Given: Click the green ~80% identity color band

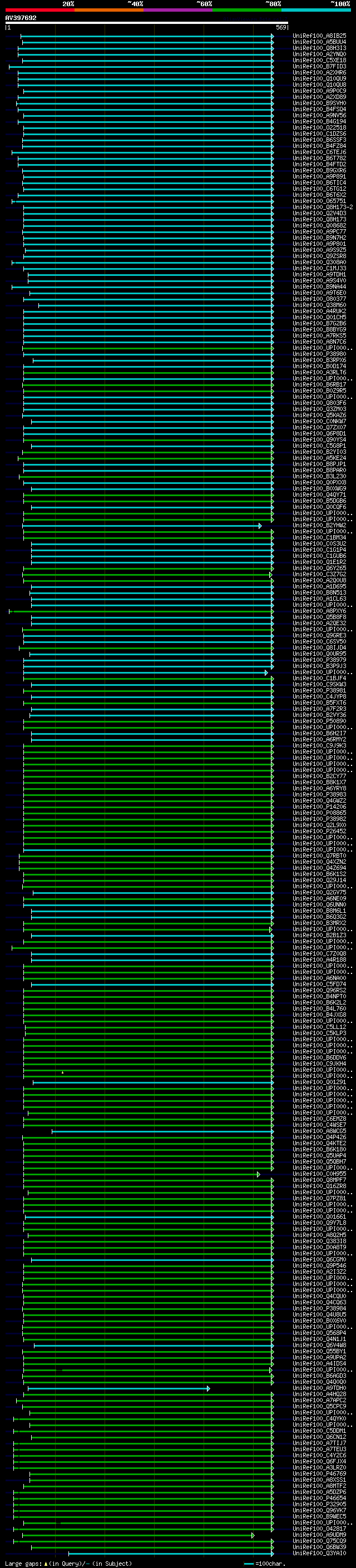Looking at the screenshot, I should click(x=247, y=10).
